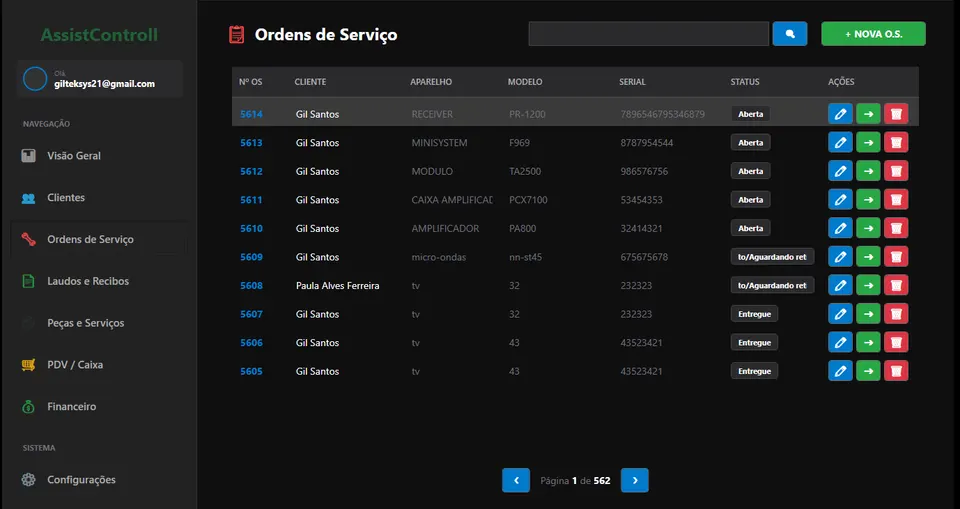This screenshot has height=509, width=960.
Task: Delete order 5608 with trash icon
Action: coord(896,285)
